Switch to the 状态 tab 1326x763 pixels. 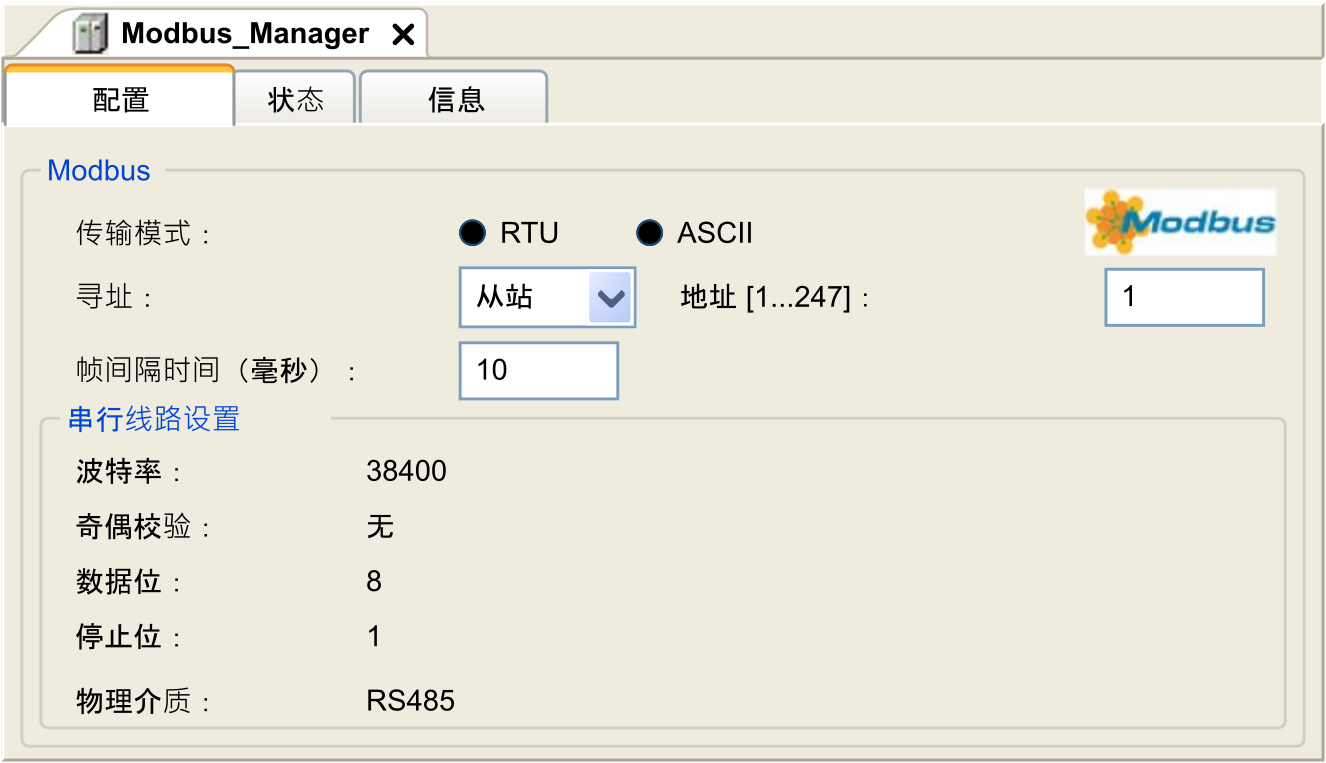tap(296, 100)
